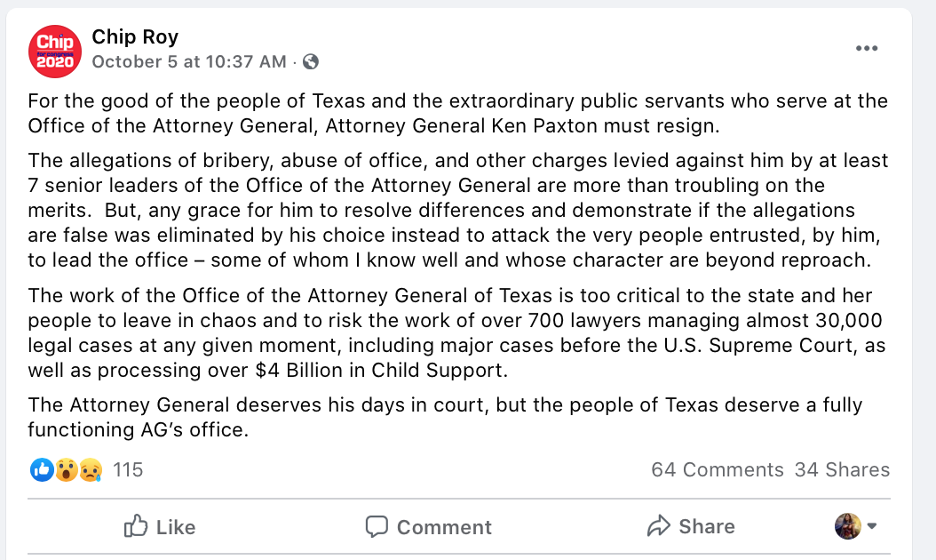View the 34 Shares list
This screenshot has width=936, height=560.
(842, 469)
